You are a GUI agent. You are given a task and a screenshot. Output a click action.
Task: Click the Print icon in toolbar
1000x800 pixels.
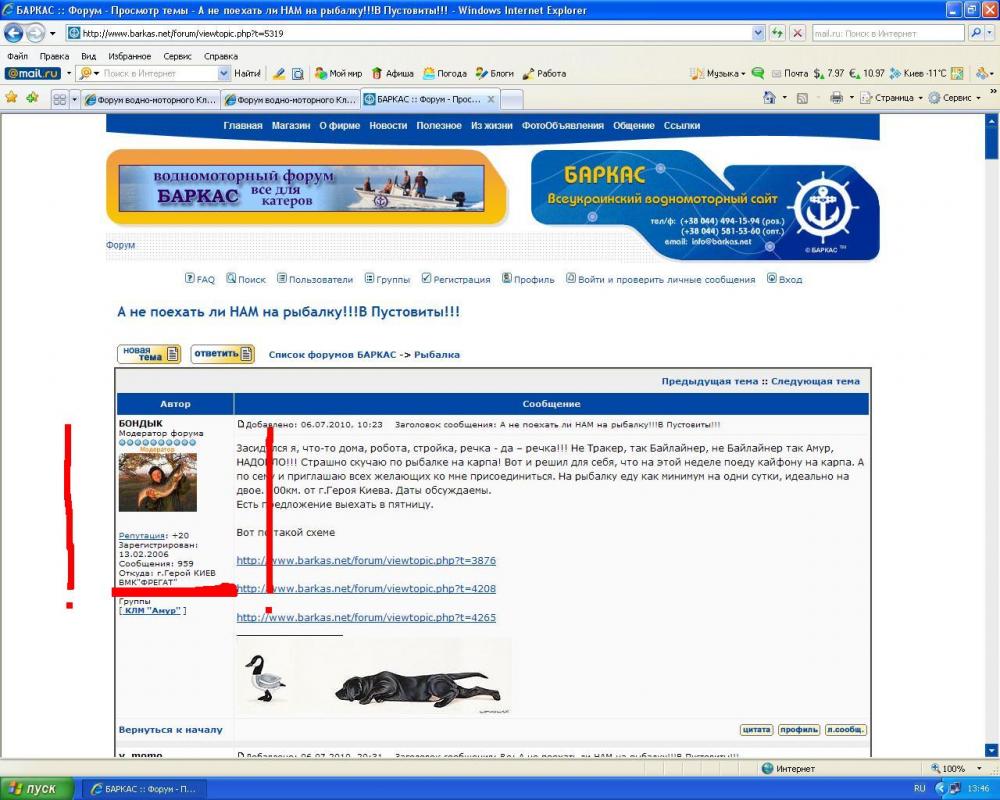[836, 98]
